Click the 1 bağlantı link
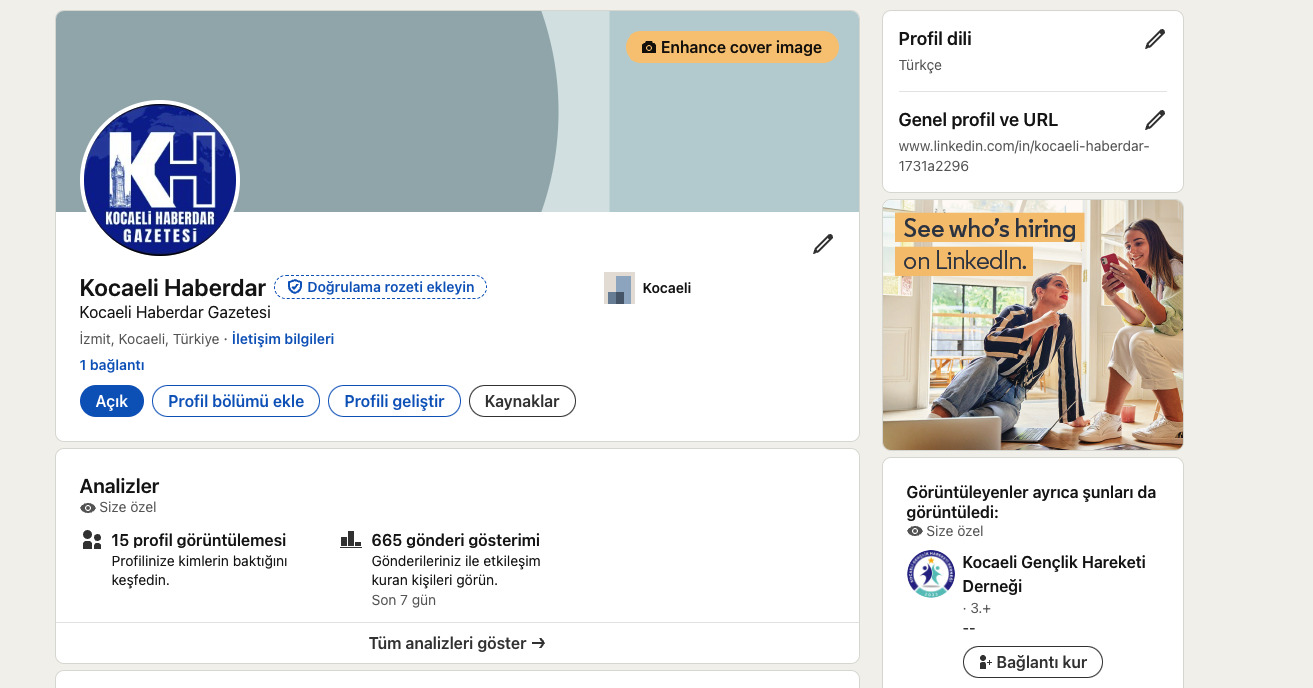The height and width of the screenshot is (688, 1313). (112, 364)
